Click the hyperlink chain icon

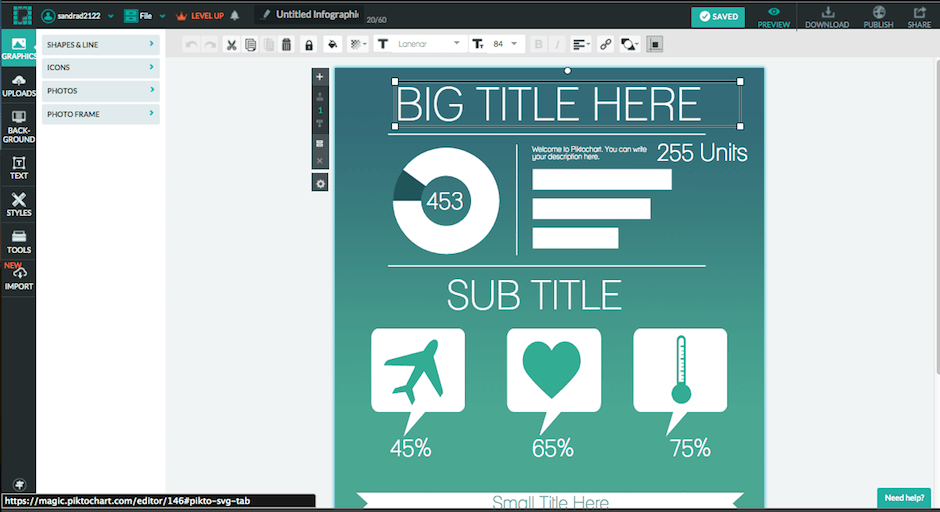click(x=606, y=44)
